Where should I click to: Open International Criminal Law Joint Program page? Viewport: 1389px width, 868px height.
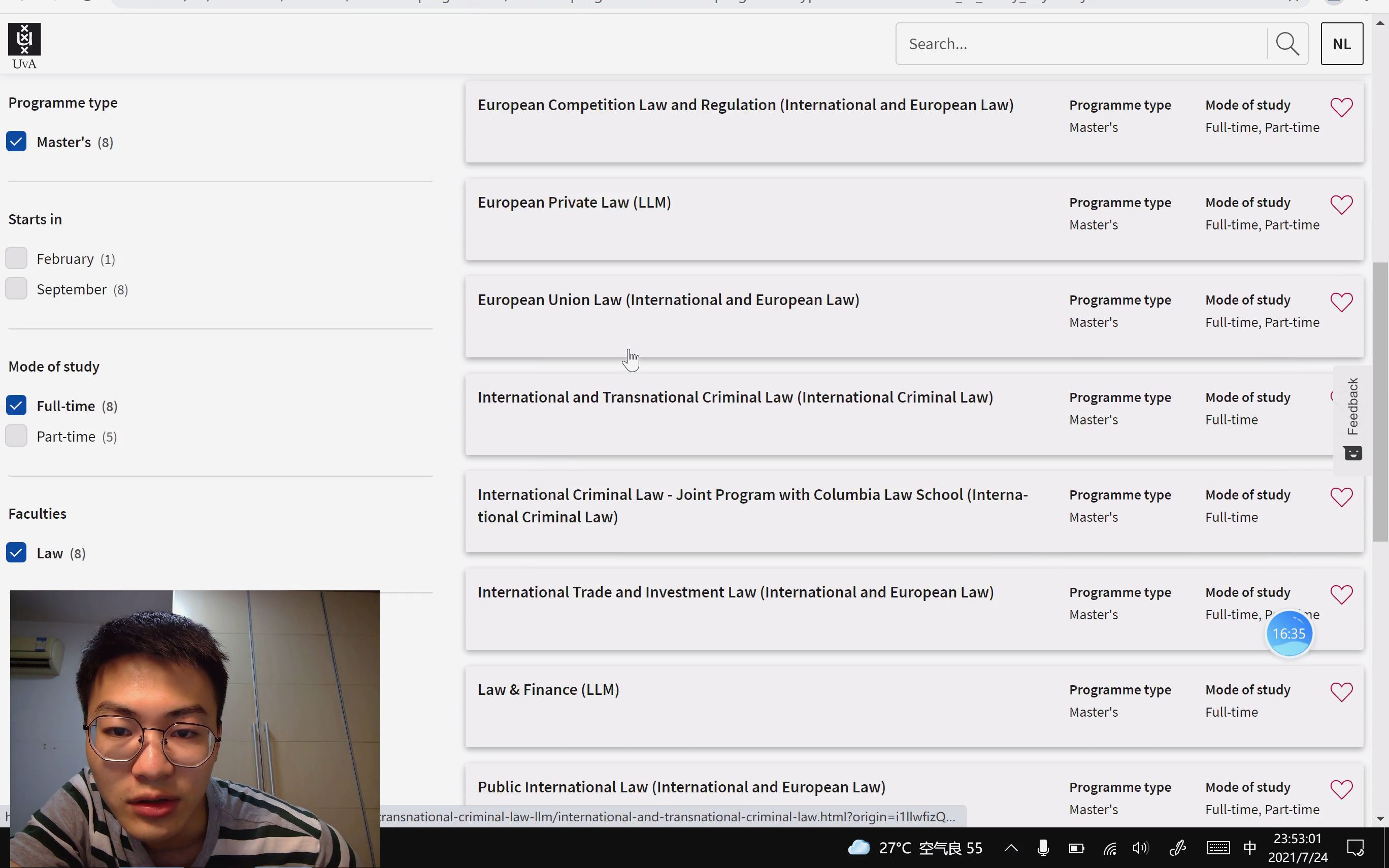(752, 505)
